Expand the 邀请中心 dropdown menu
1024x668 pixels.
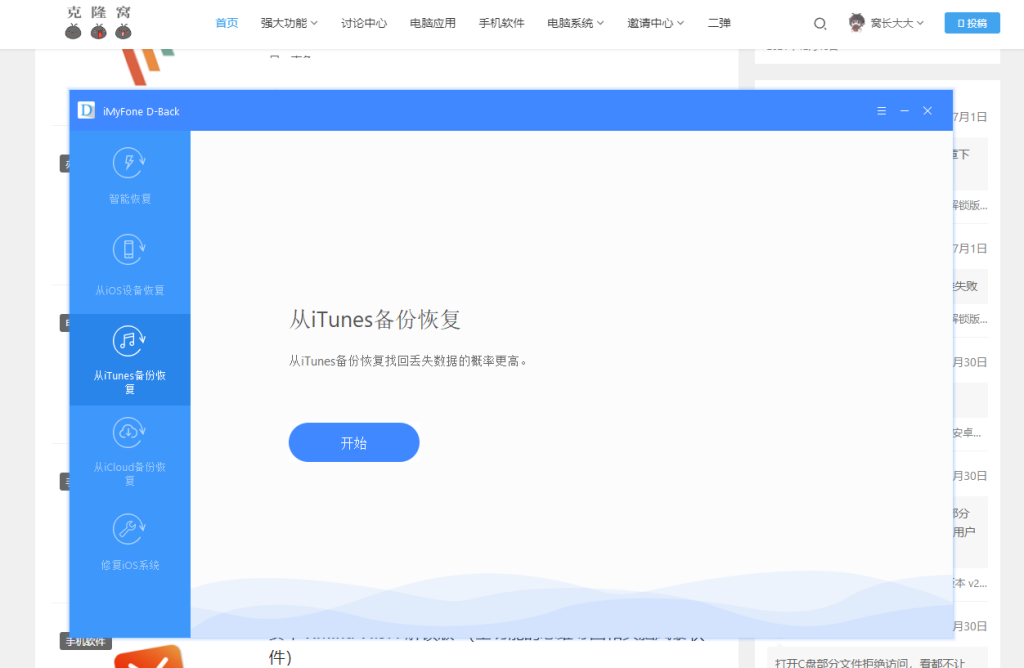[656, 23]
